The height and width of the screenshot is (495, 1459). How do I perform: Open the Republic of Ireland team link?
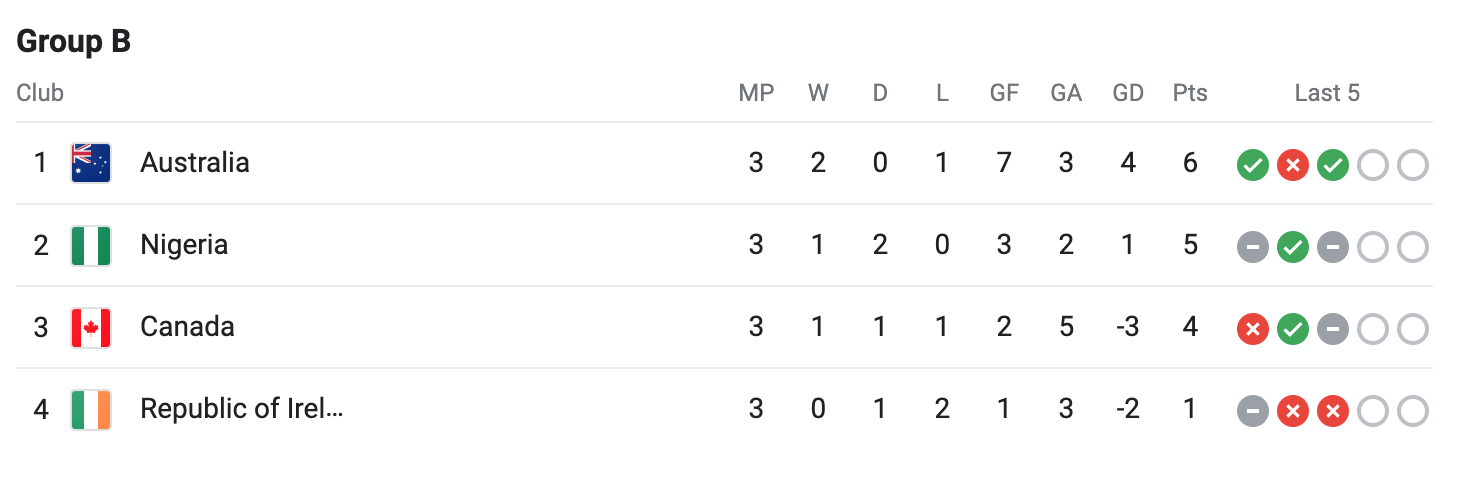click(x=241, y=409)
